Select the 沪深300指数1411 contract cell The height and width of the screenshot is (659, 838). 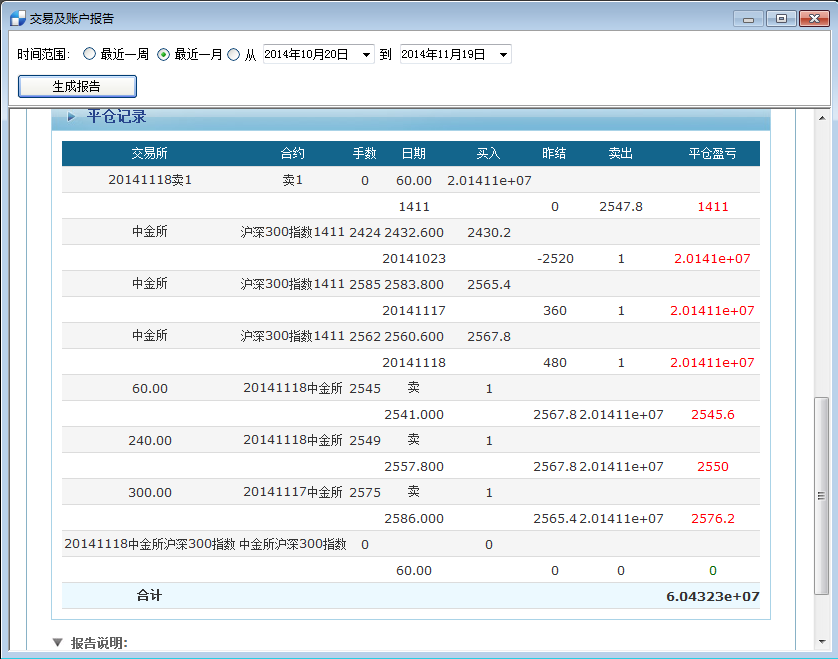click(290, 231)
